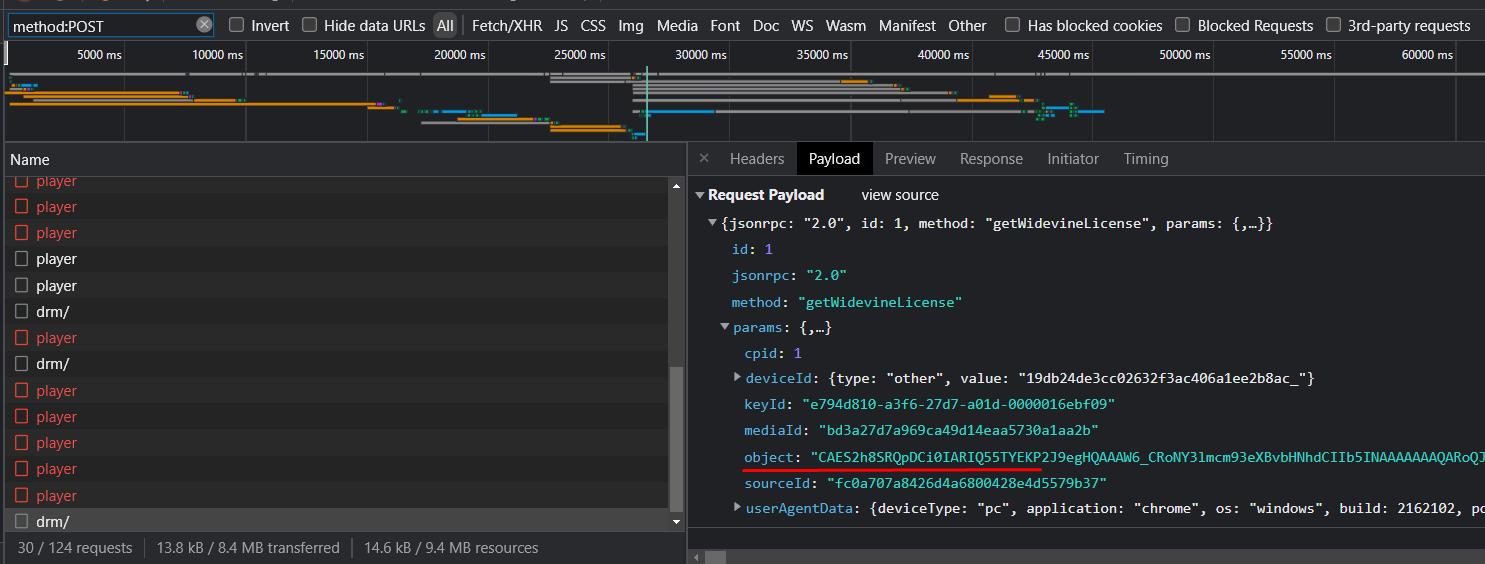Switch to the Headers tab

coord(757,159)
